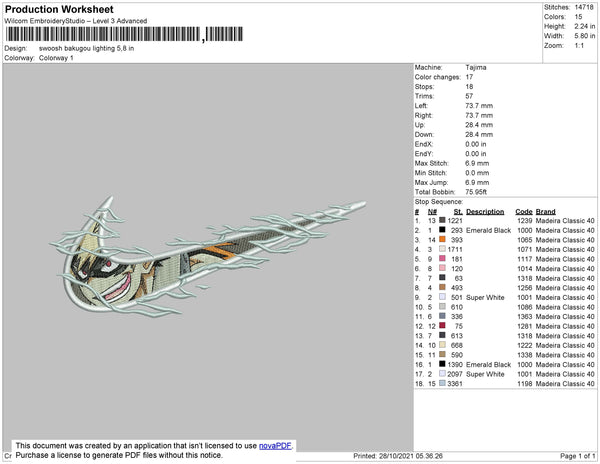
Task: Select the tan swatch in stop row 15
Action: pyautogui.click(x=442, y=354)
